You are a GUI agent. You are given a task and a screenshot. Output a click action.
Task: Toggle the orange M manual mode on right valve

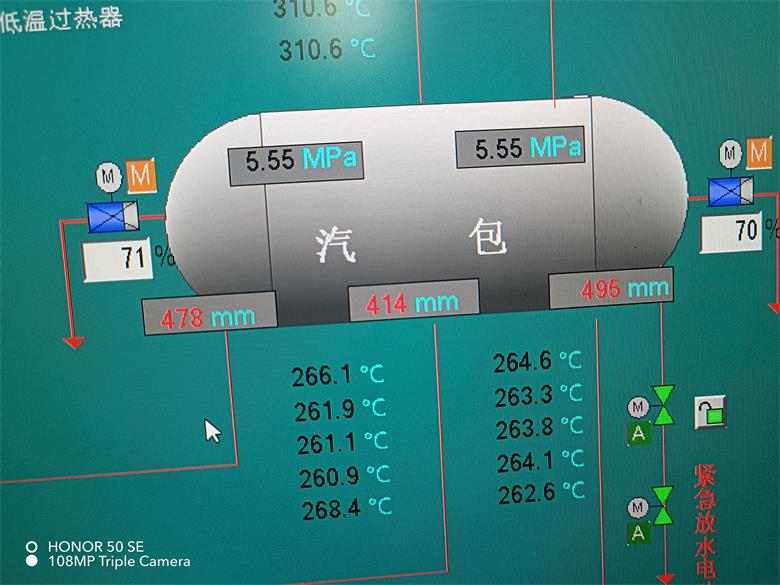point(760,153)
